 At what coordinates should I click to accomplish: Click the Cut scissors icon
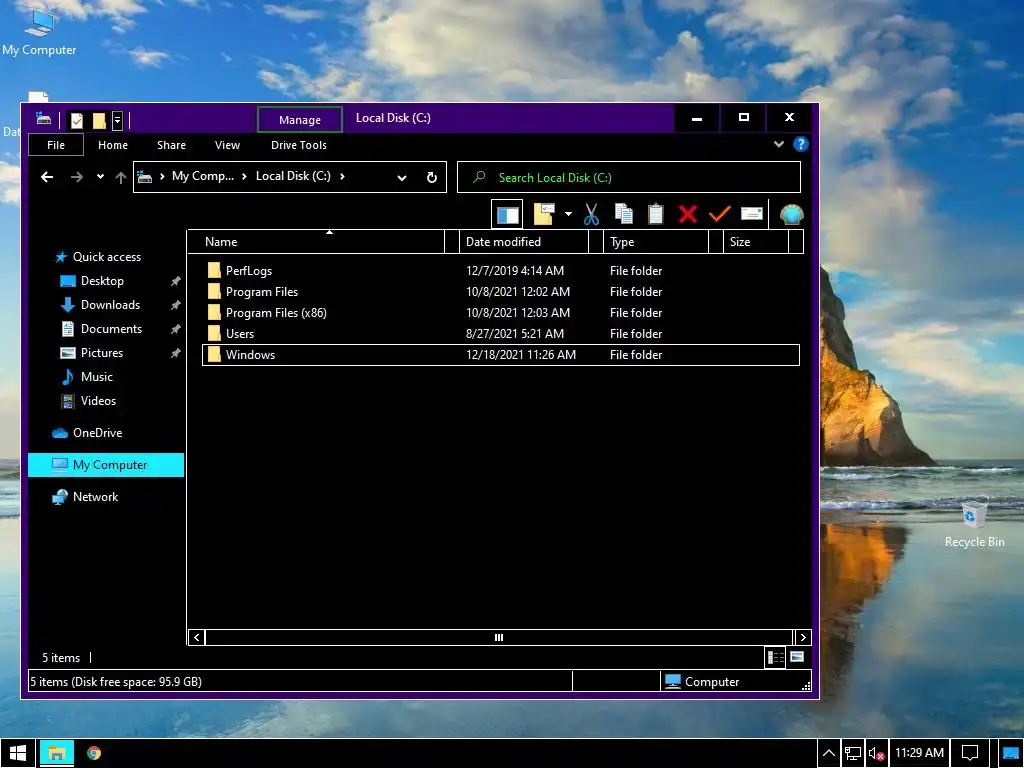click(x=591, y=214)
